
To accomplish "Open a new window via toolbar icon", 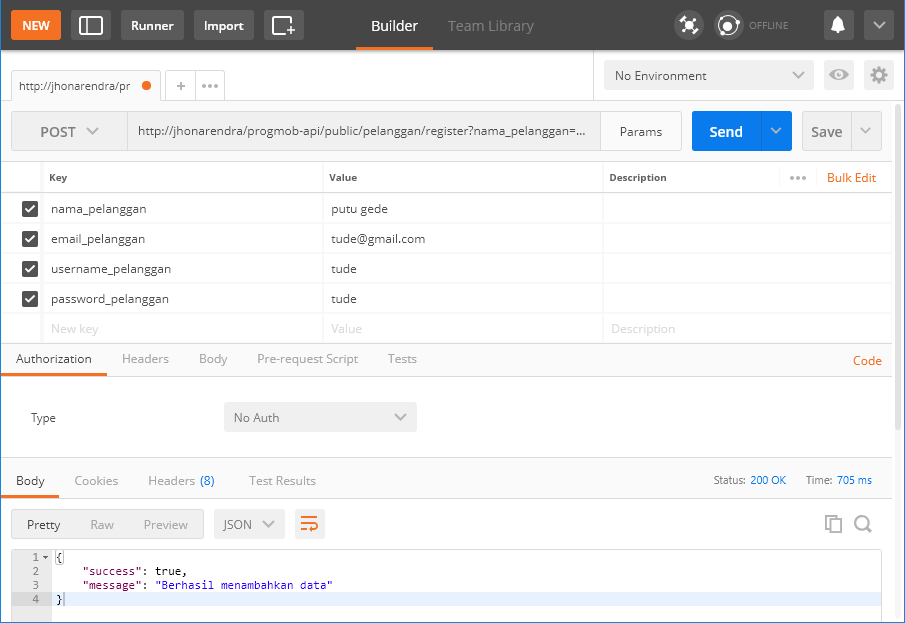I will pos(283,25).
